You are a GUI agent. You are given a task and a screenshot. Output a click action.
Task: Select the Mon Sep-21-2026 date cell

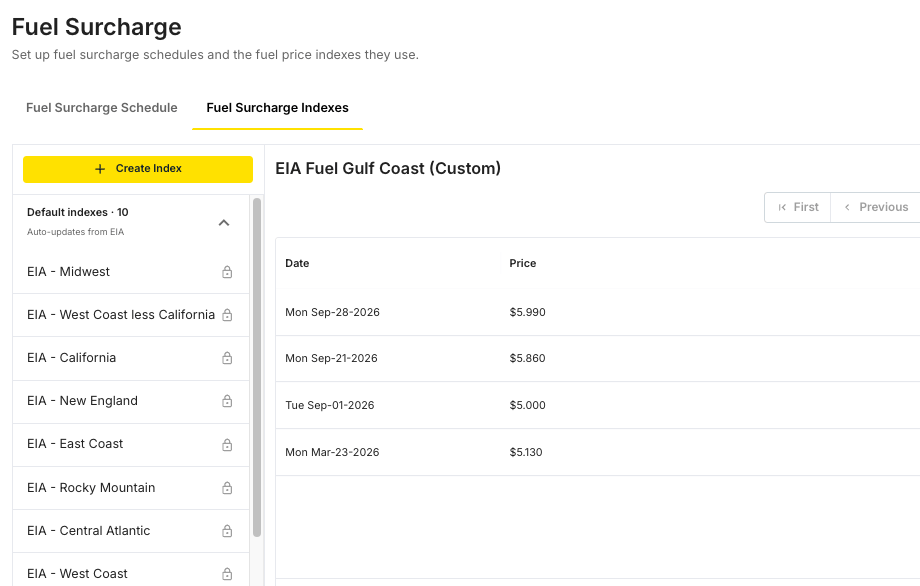pyautogui.click(x=331, y=358)
